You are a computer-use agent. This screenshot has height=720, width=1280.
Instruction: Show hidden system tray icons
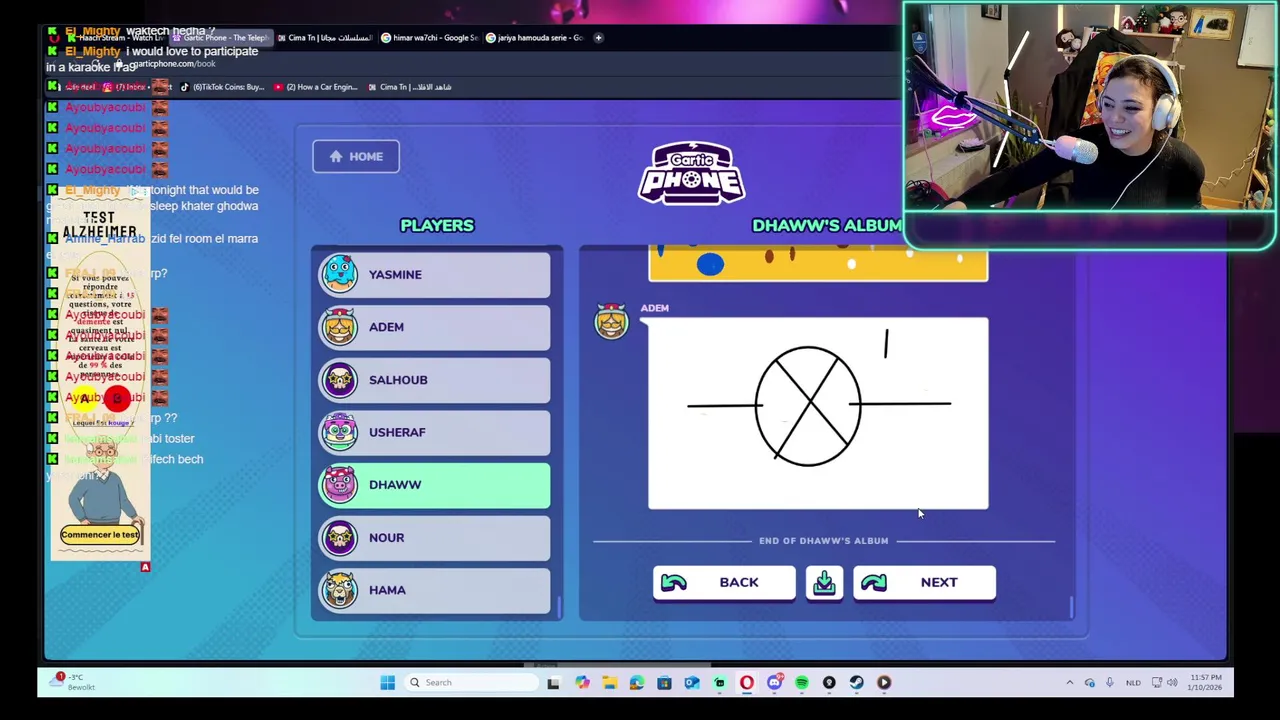click(x=1070, y=683)
